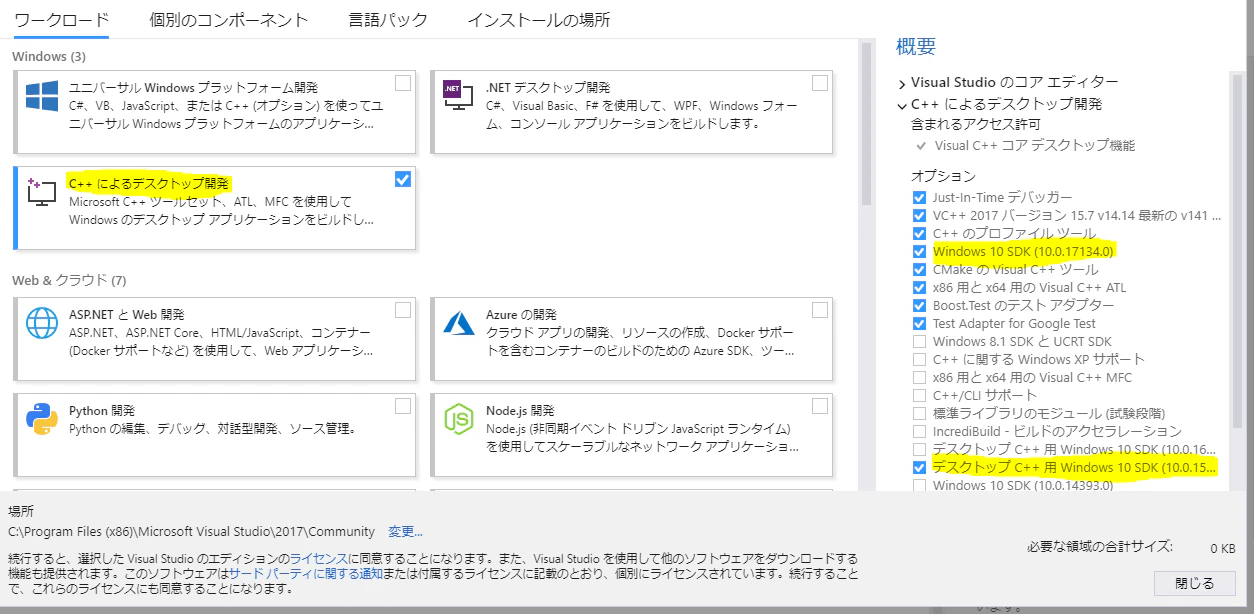Enable Windows 8.1 SDK と UCRT SDK
Image resolution: width=1254 pixels, height=614 pixels.
click(x=919, y=341)
